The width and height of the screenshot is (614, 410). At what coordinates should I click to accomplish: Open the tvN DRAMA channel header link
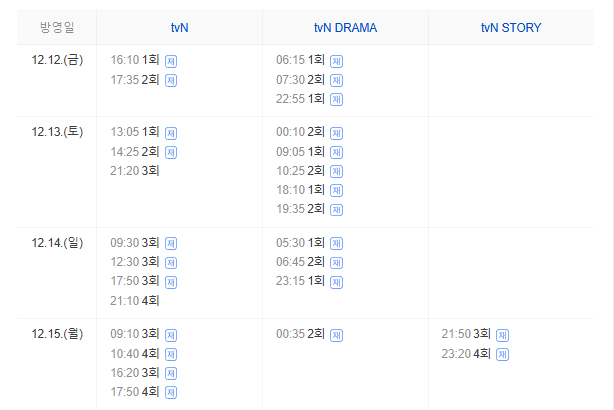click(x=345, y=28)
